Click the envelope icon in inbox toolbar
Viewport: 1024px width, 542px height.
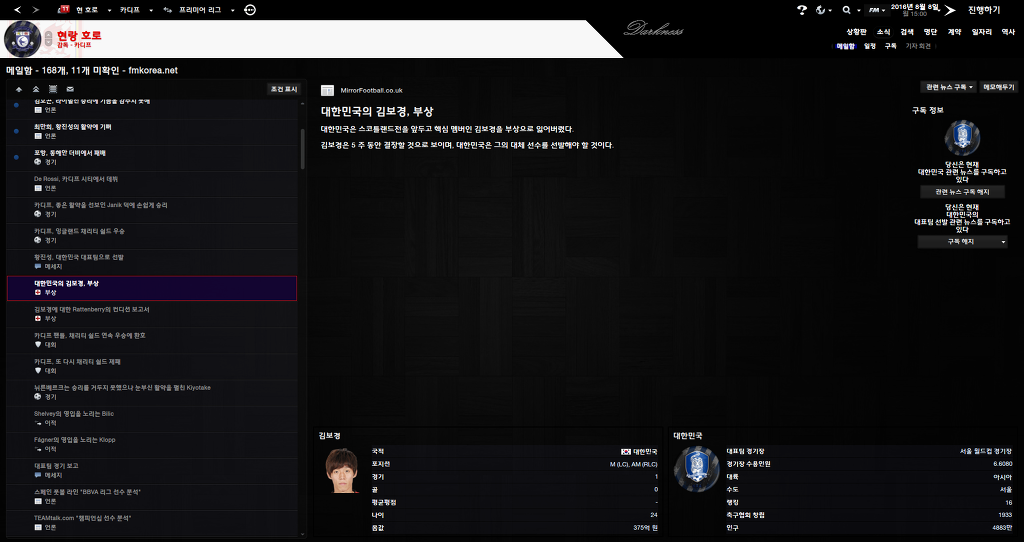(x=70, y=89)
